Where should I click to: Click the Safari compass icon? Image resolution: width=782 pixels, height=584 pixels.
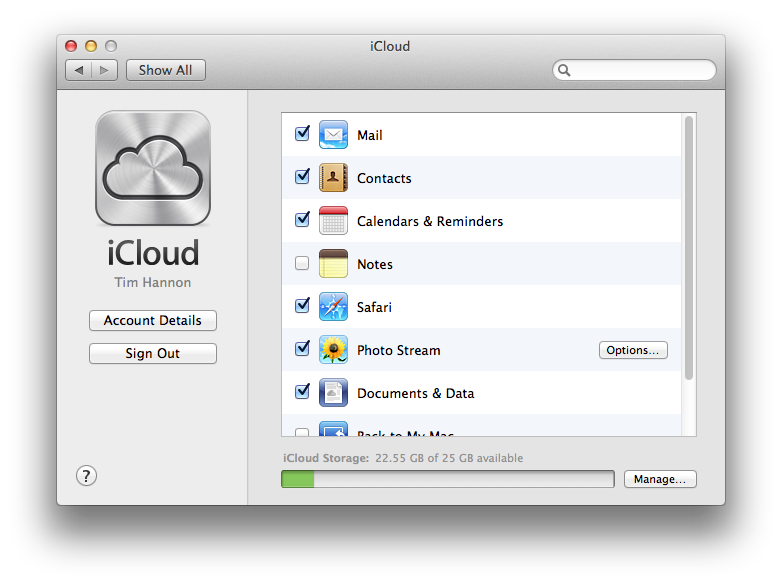[x=333, y=306]
